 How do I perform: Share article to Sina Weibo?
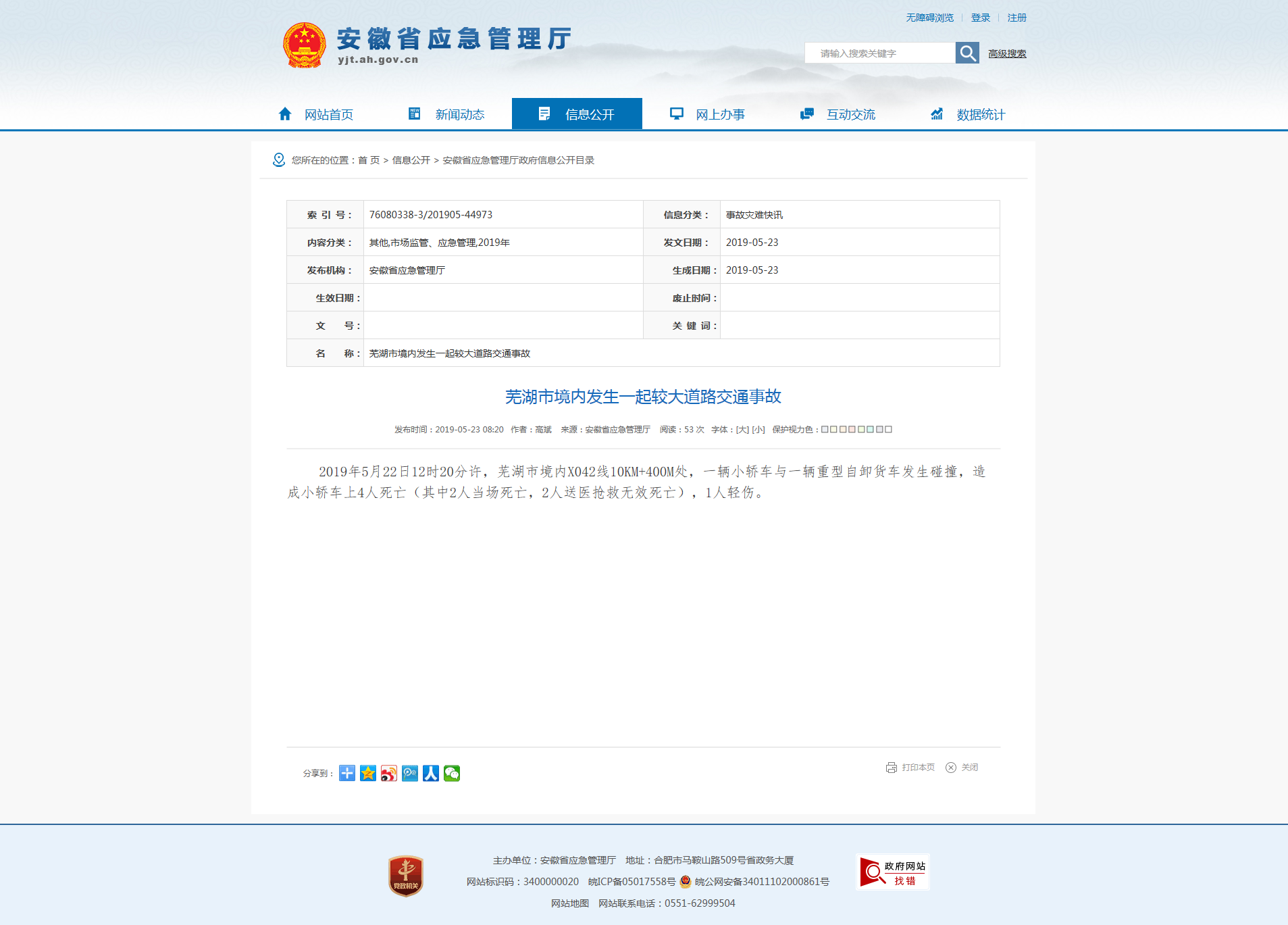pos(389,773)
